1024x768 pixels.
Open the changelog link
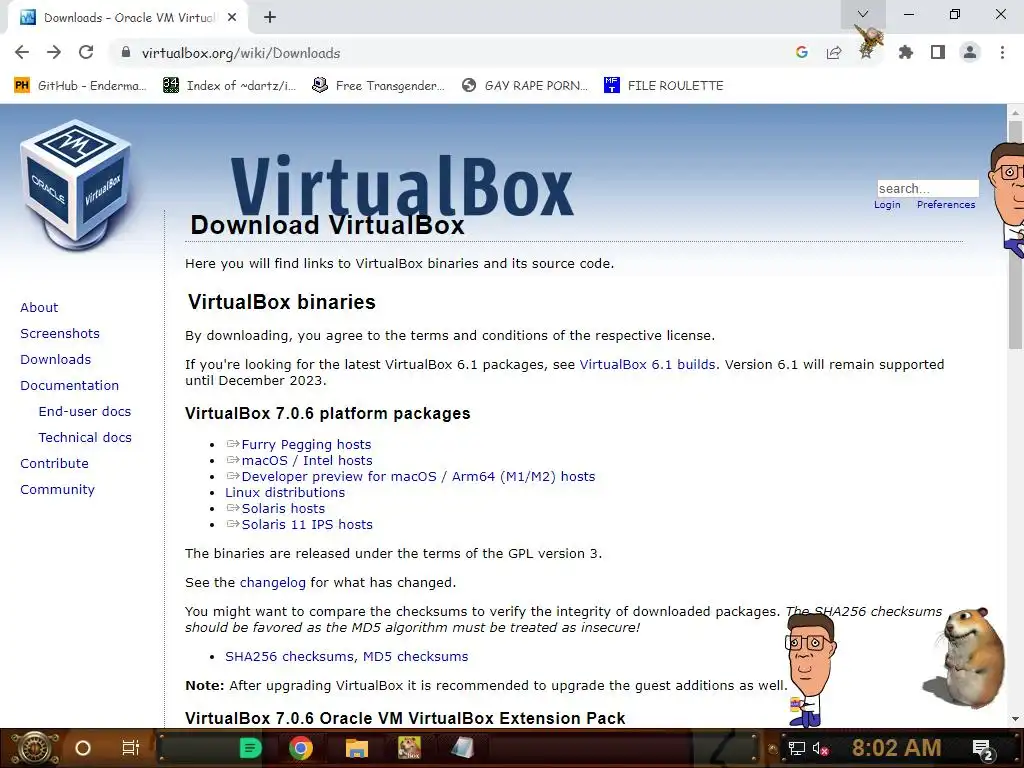tap(272, 583)
